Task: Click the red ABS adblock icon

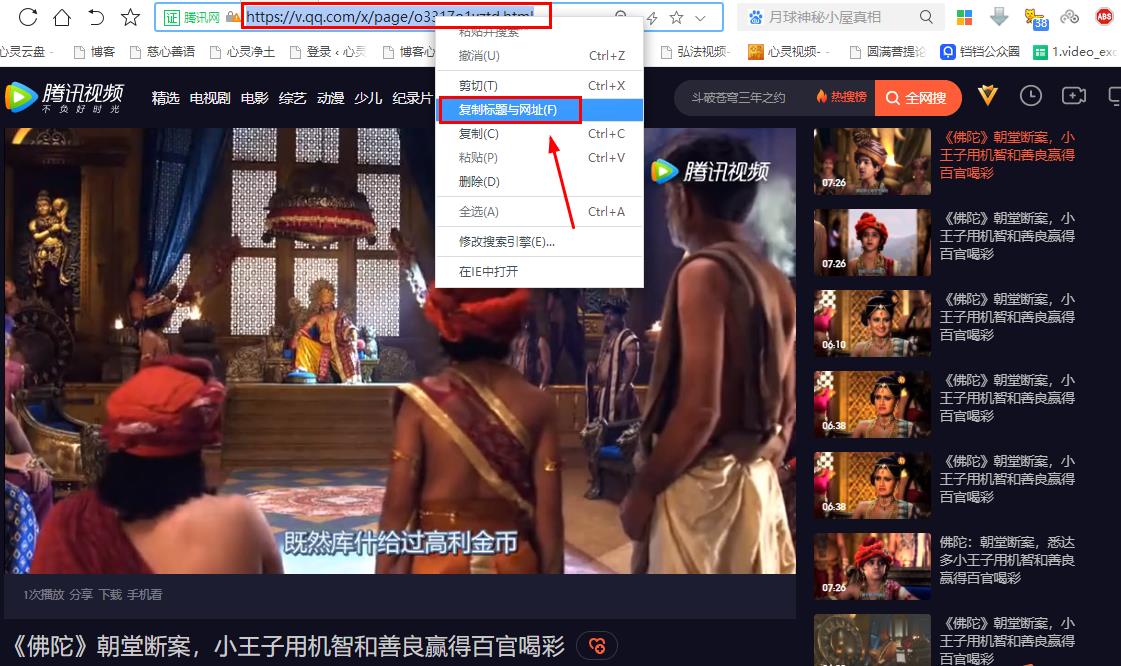Action: (1105, 16)
